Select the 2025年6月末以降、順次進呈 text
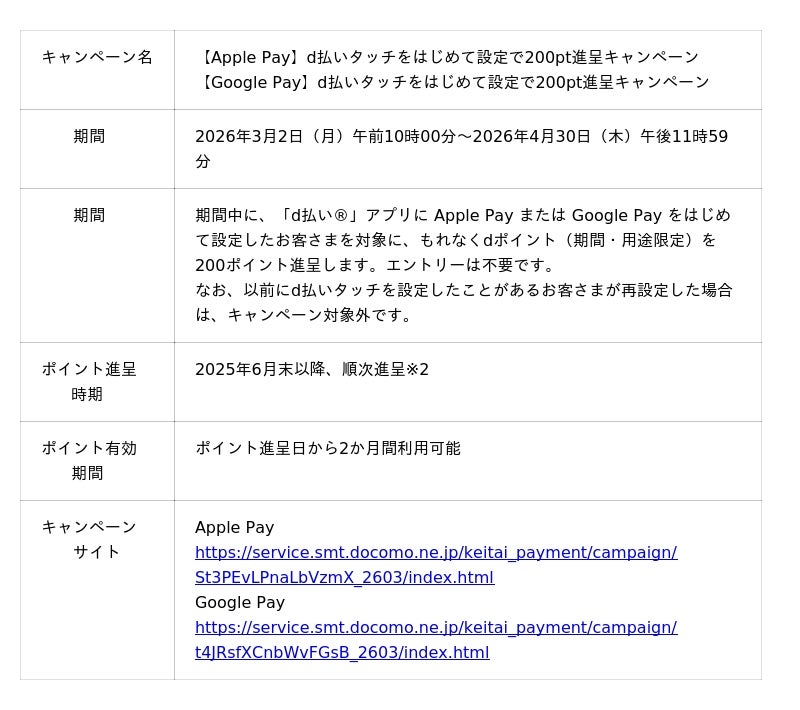The width and height of the screenshot is (800, 710). tap(299, 370)
